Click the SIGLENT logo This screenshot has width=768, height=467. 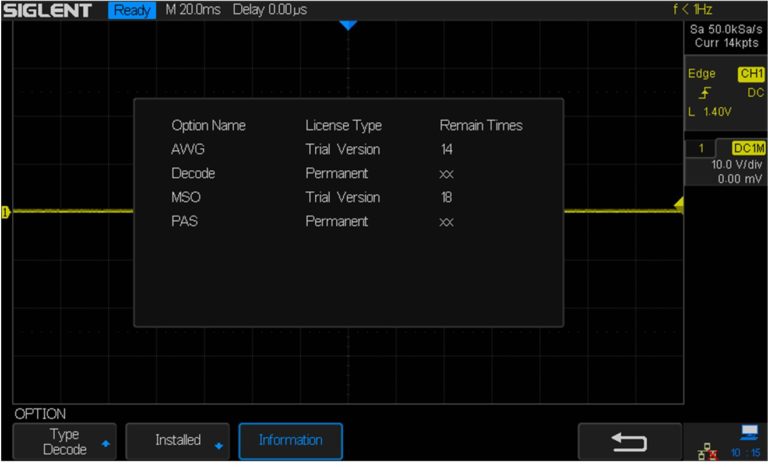(50, 10)
